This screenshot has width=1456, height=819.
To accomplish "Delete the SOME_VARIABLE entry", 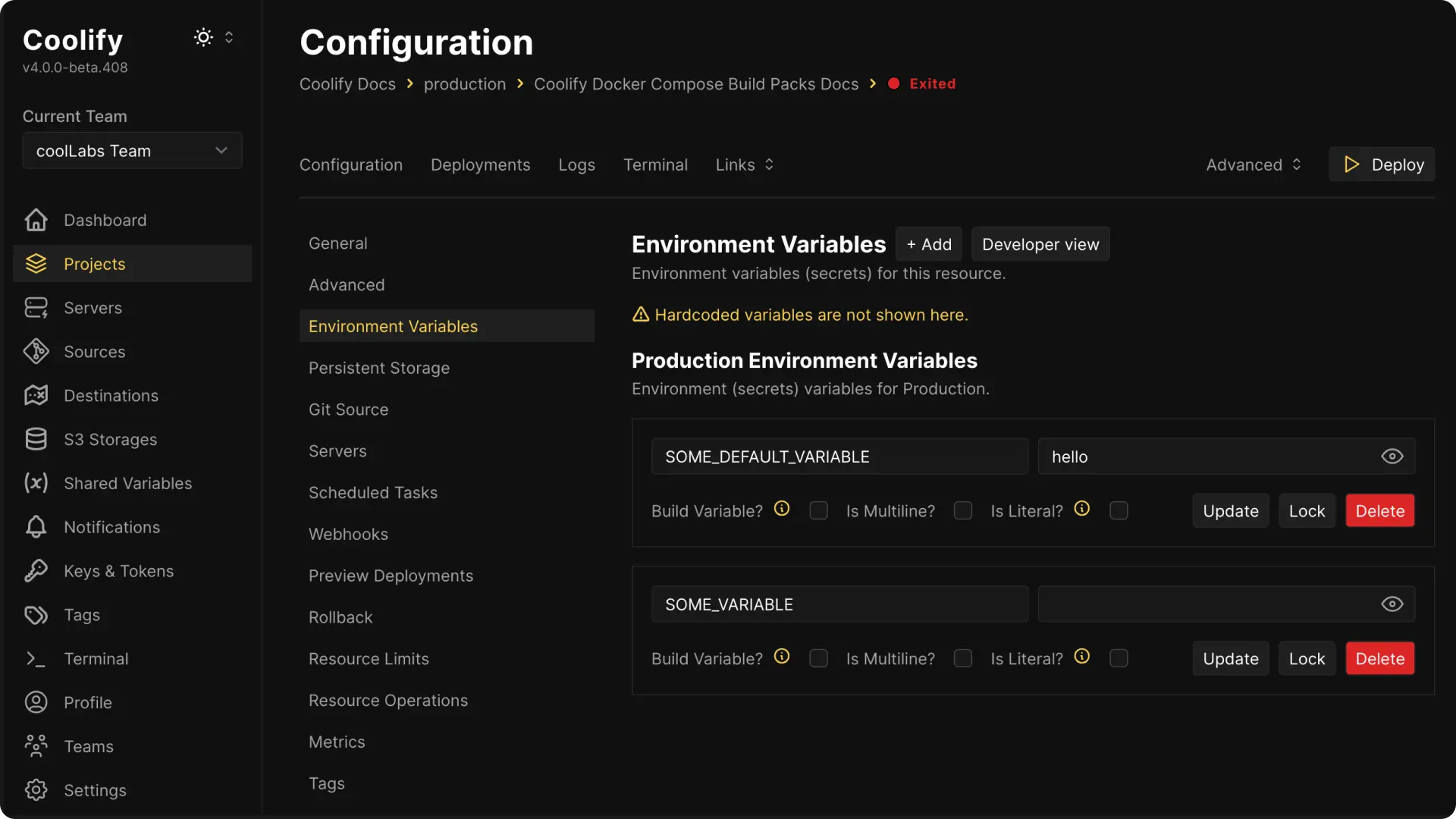I will (x=1379, y=659).
